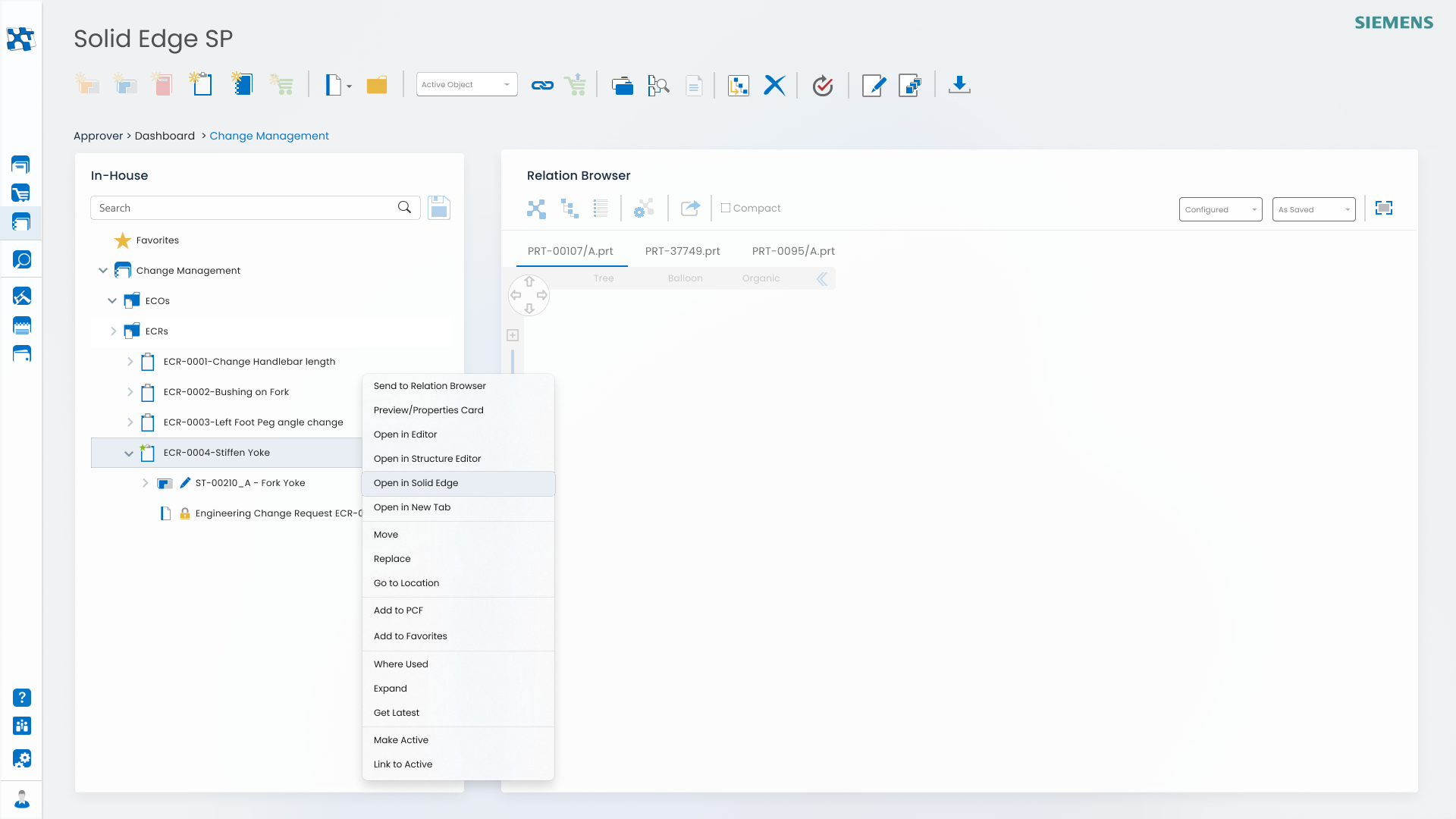Click the collapse double chevron in view bar
The width and height of the screenshot is (1456, 819).
point(822,279)
